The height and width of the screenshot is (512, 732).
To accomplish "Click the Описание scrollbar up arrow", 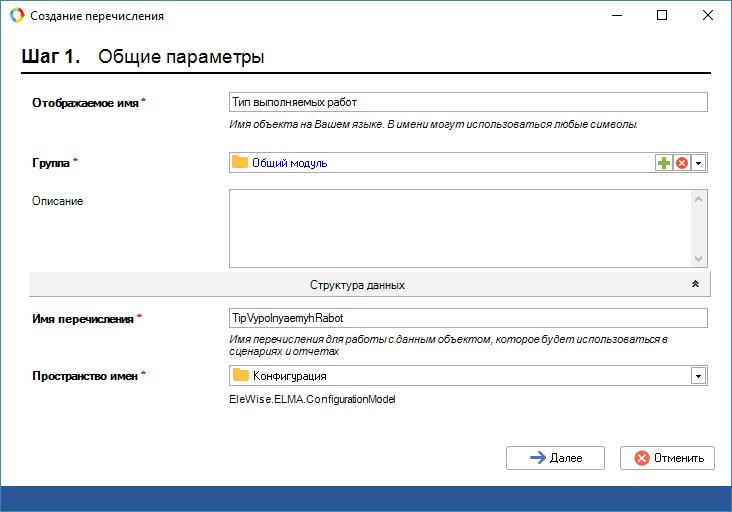I will (x=698, y=199).
